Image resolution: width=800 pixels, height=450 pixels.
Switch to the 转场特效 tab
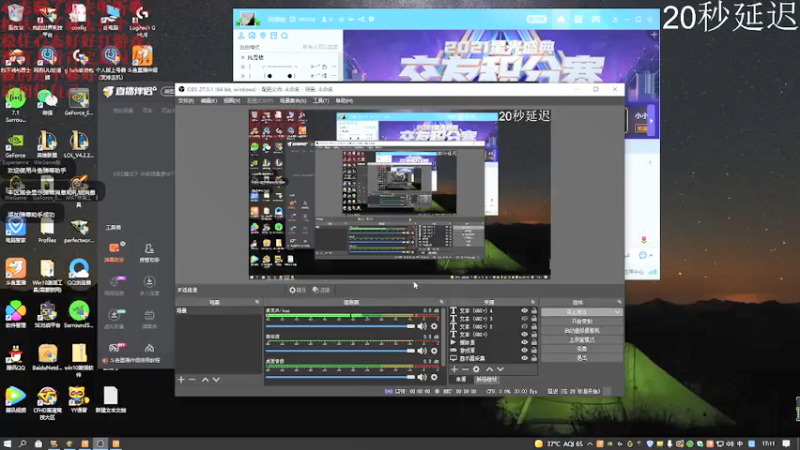pyautogui.click(x=487, y=380)
